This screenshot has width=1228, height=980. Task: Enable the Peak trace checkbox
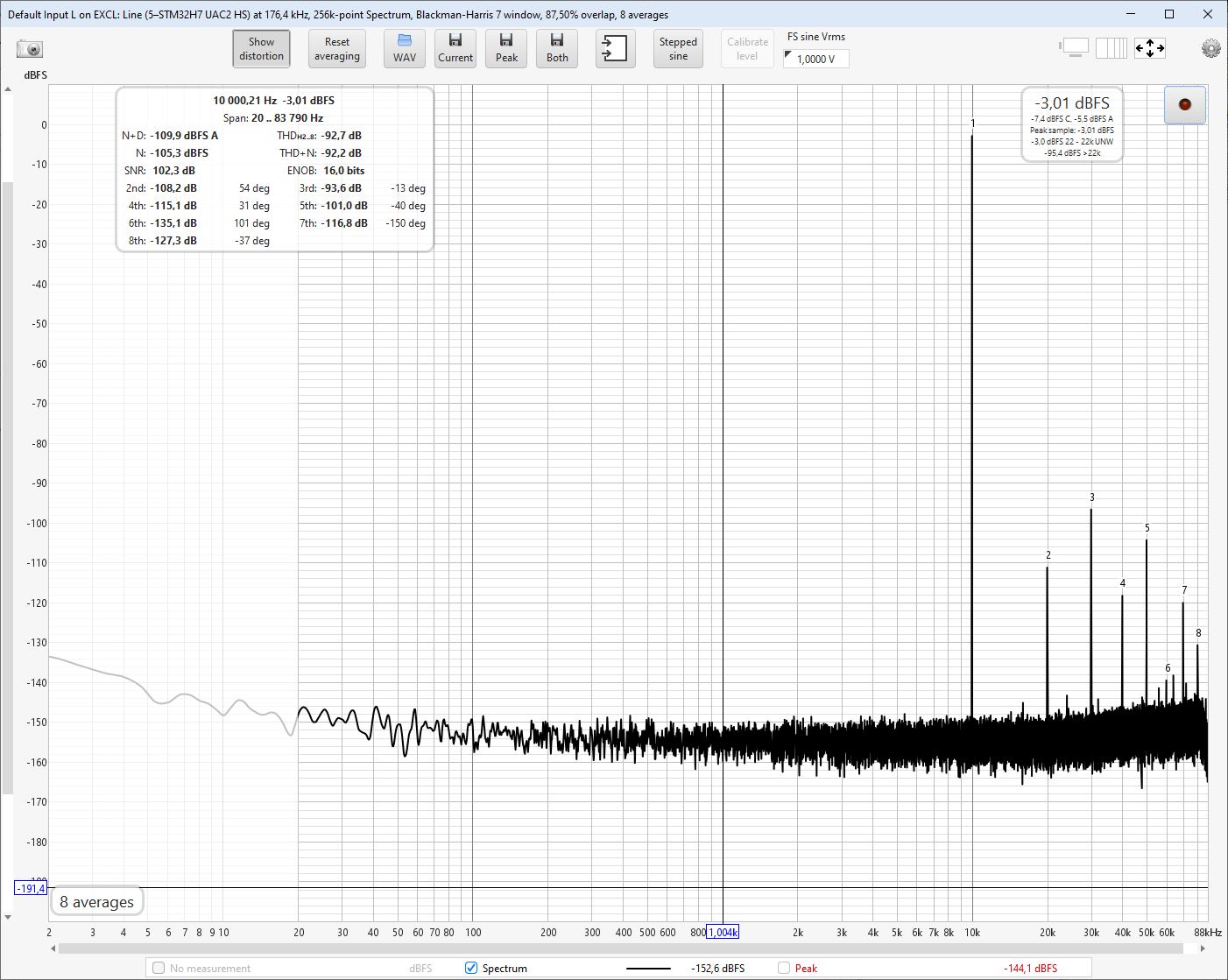pos(784,968)
